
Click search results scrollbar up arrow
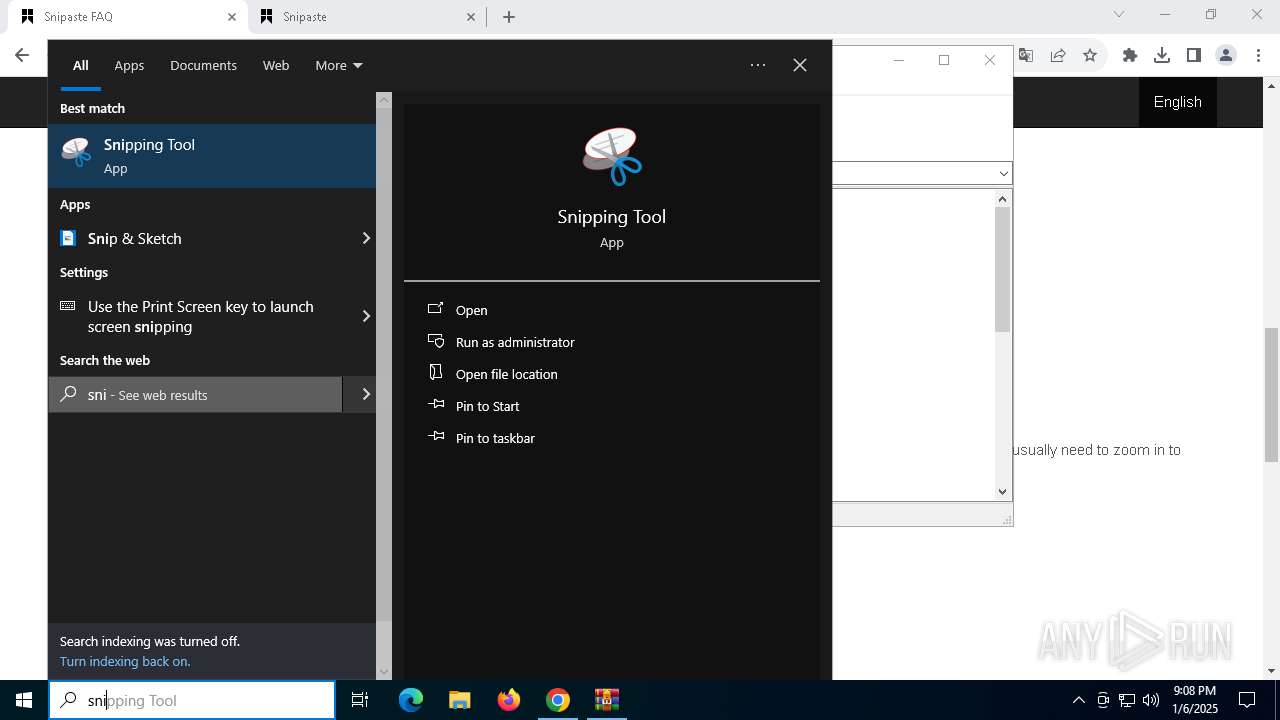(384, 100)
